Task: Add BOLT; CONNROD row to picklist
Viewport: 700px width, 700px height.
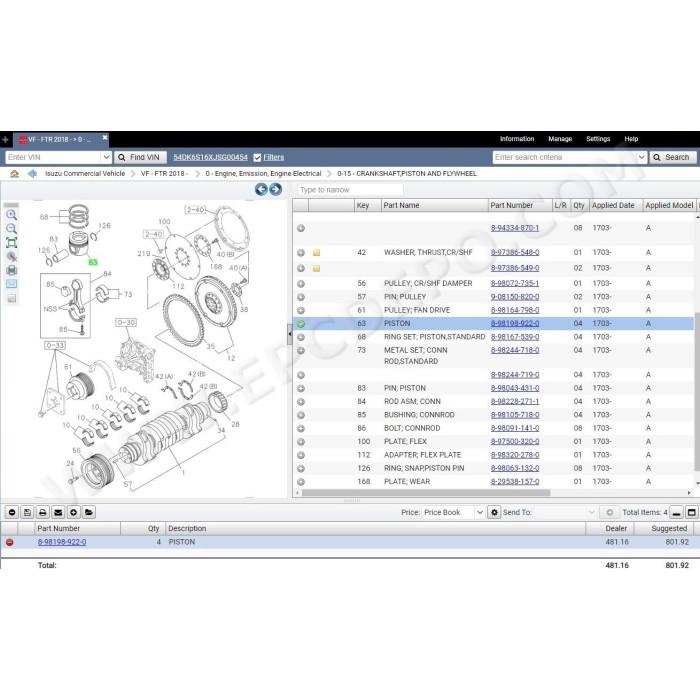Action: point(301,429)
